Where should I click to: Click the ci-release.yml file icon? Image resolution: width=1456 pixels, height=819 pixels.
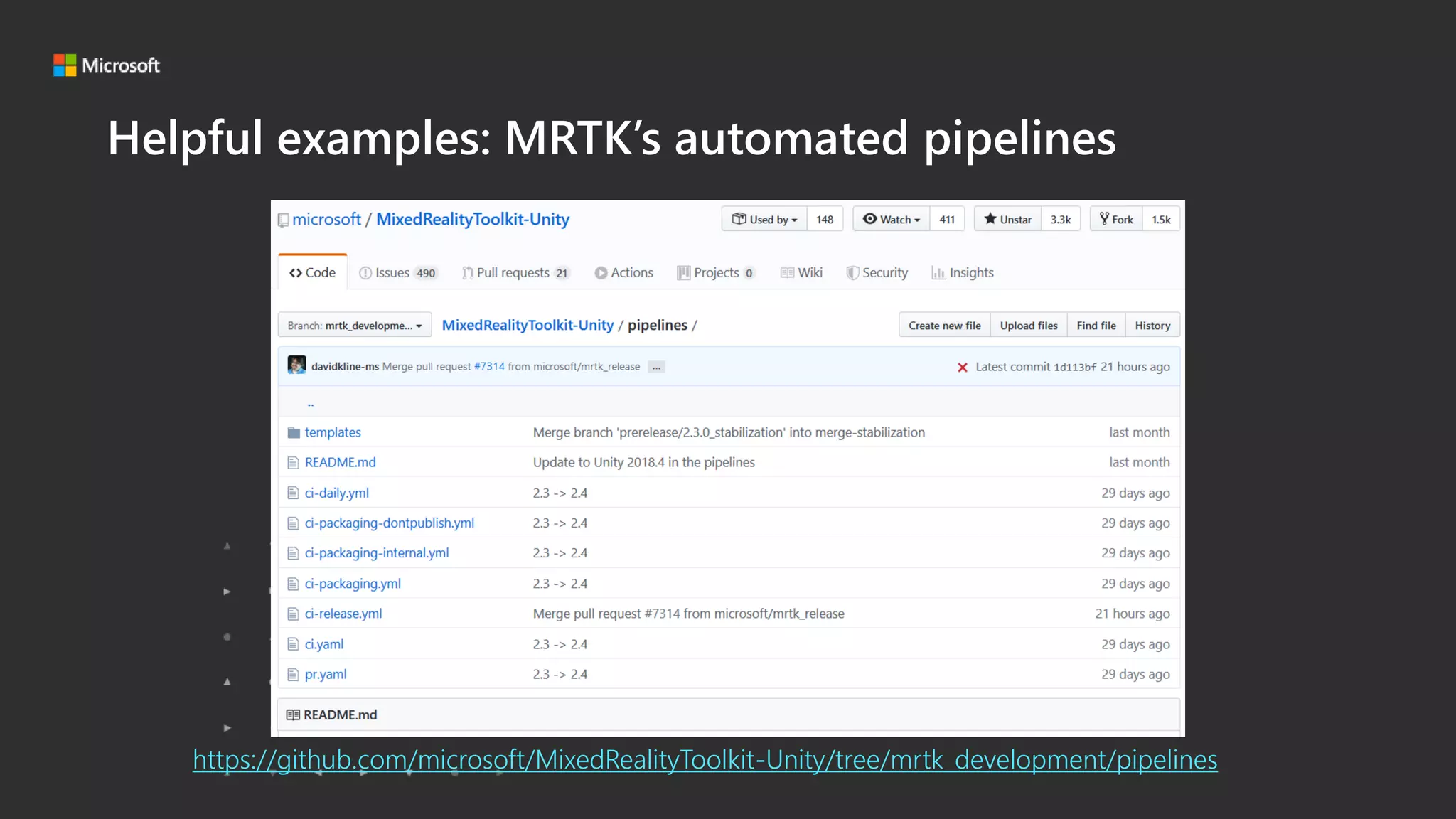tap(293, 614)
